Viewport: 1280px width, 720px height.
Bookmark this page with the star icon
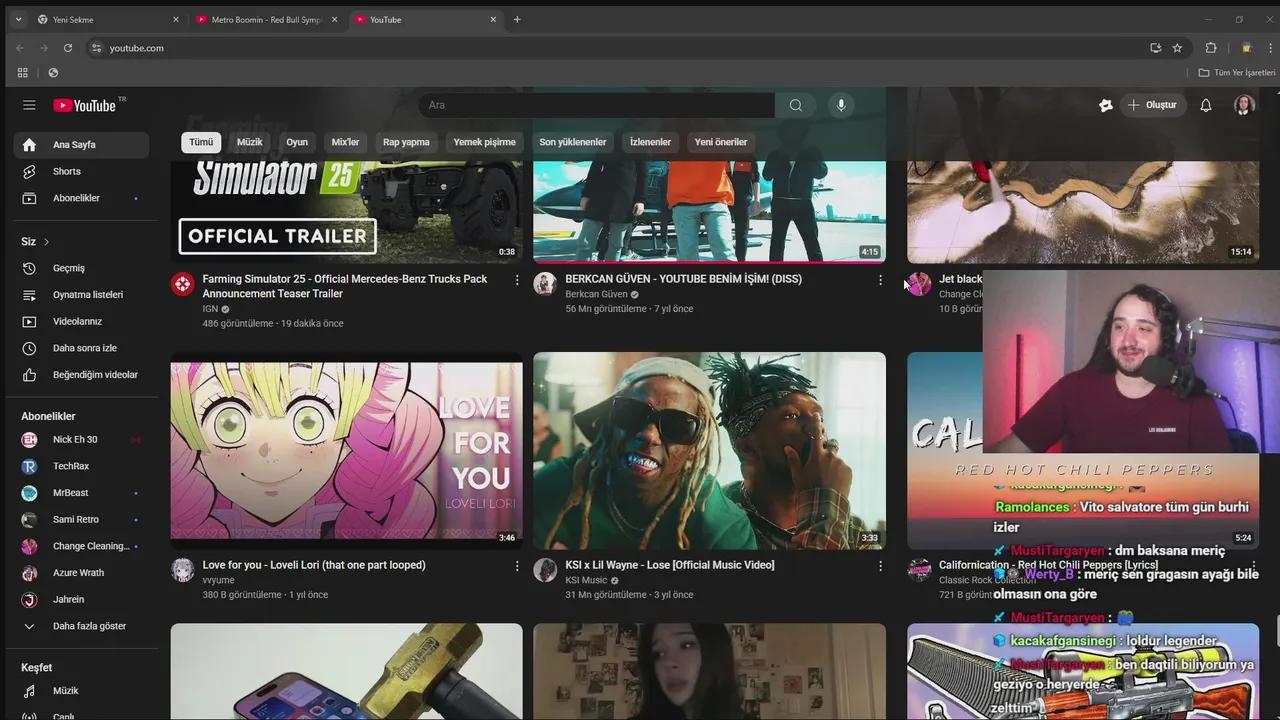pyautogui.click(x=1177, y=48)
